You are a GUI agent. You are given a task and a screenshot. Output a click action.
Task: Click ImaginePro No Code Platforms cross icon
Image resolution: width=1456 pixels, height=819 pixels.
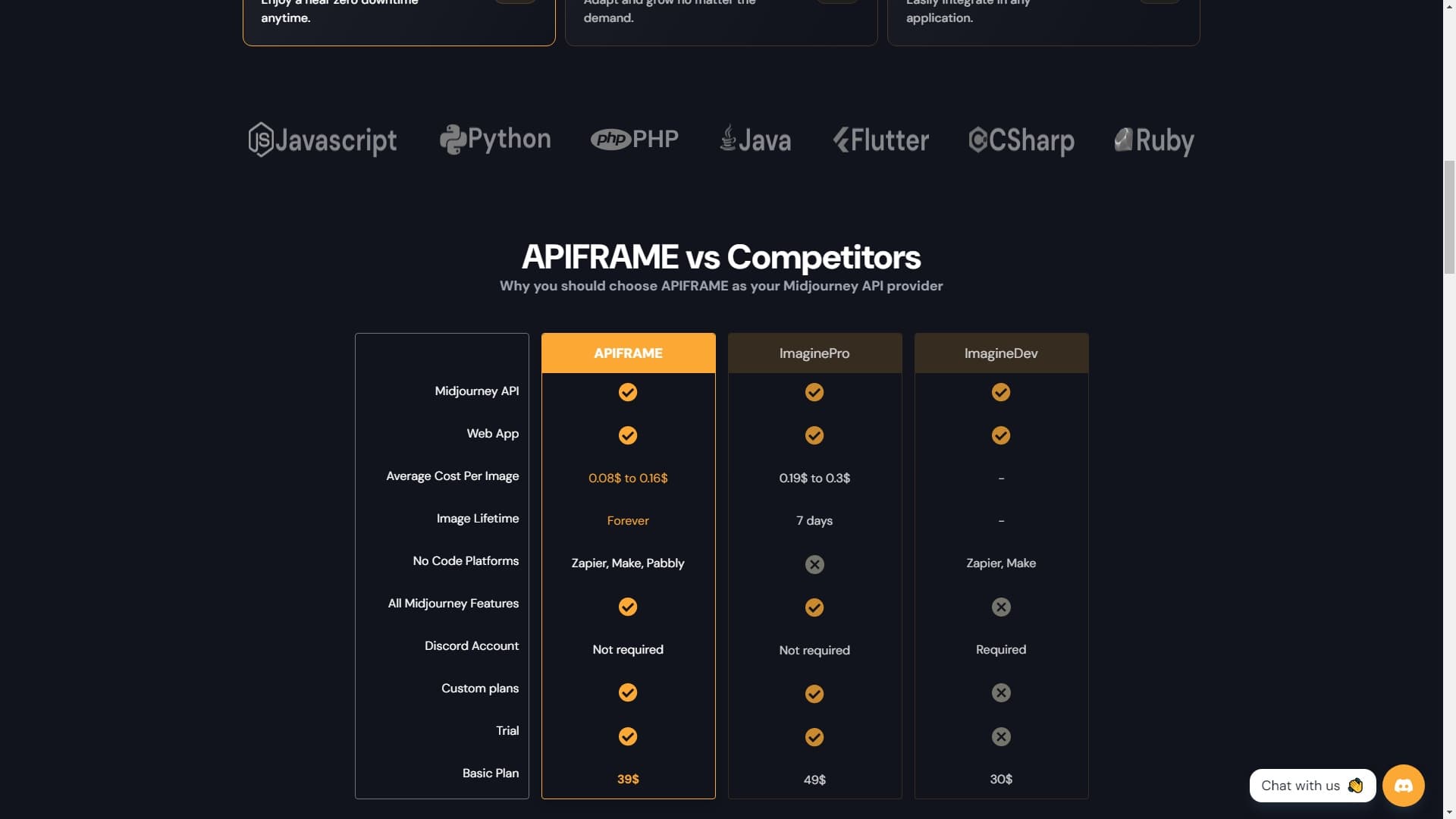tap(814, 564)
